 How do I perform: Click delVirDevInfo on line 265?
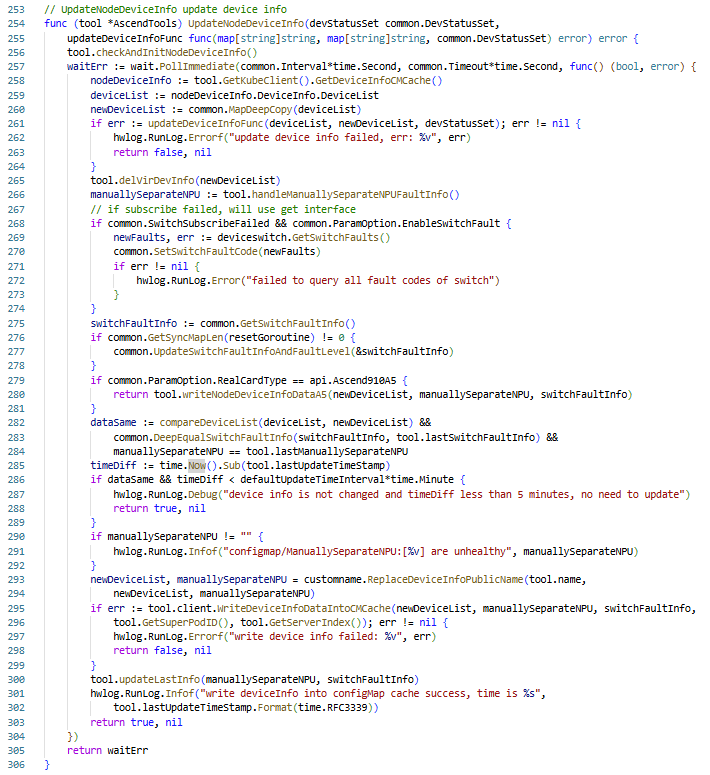[x=157, y=180]
